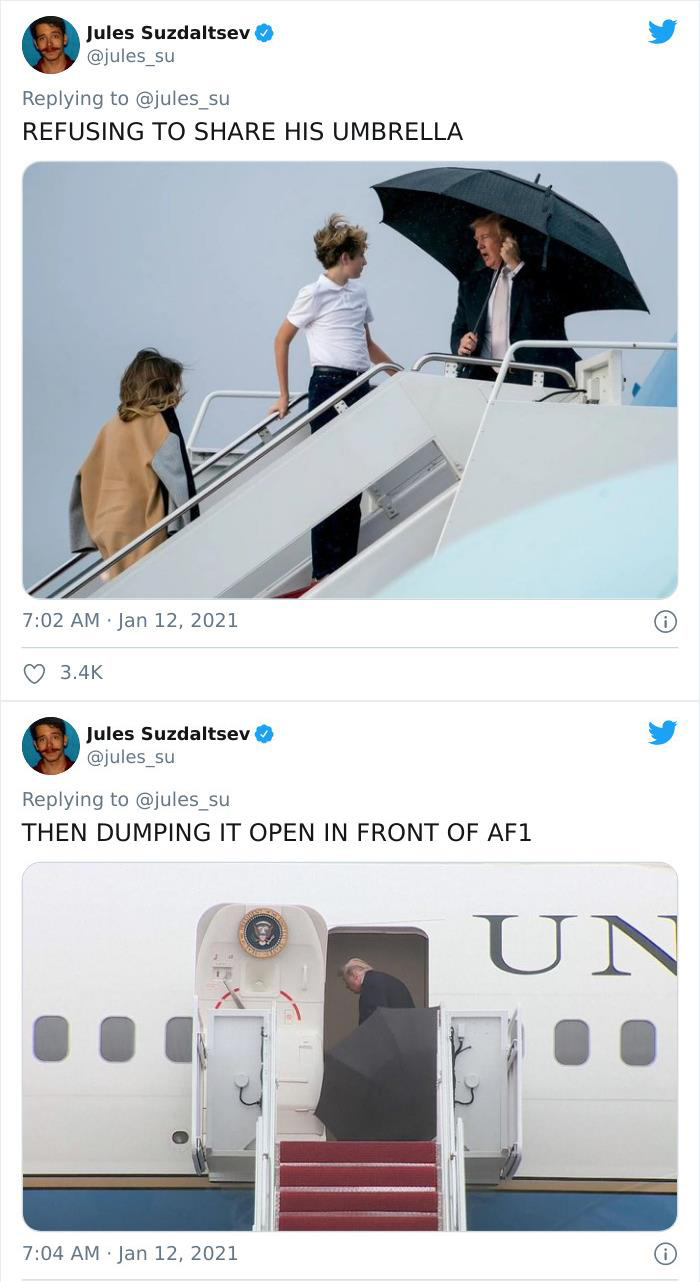Open the Air Force One door photo

(x=350, y=1046)
